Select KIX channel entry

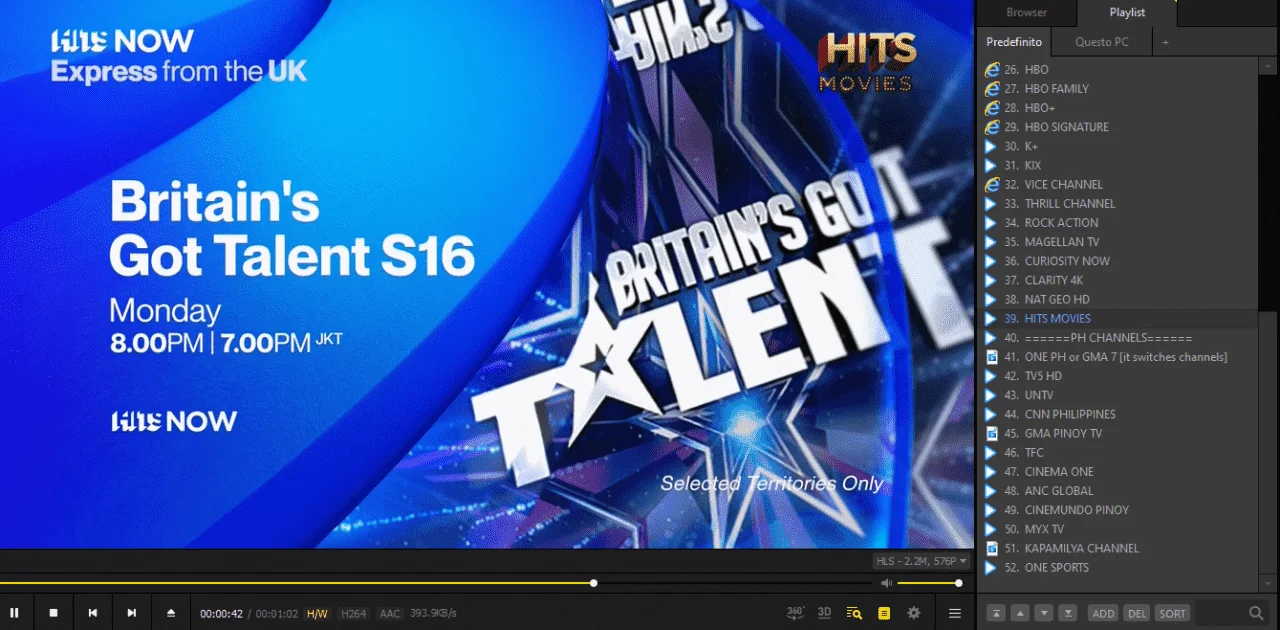tap(1120, 165)
